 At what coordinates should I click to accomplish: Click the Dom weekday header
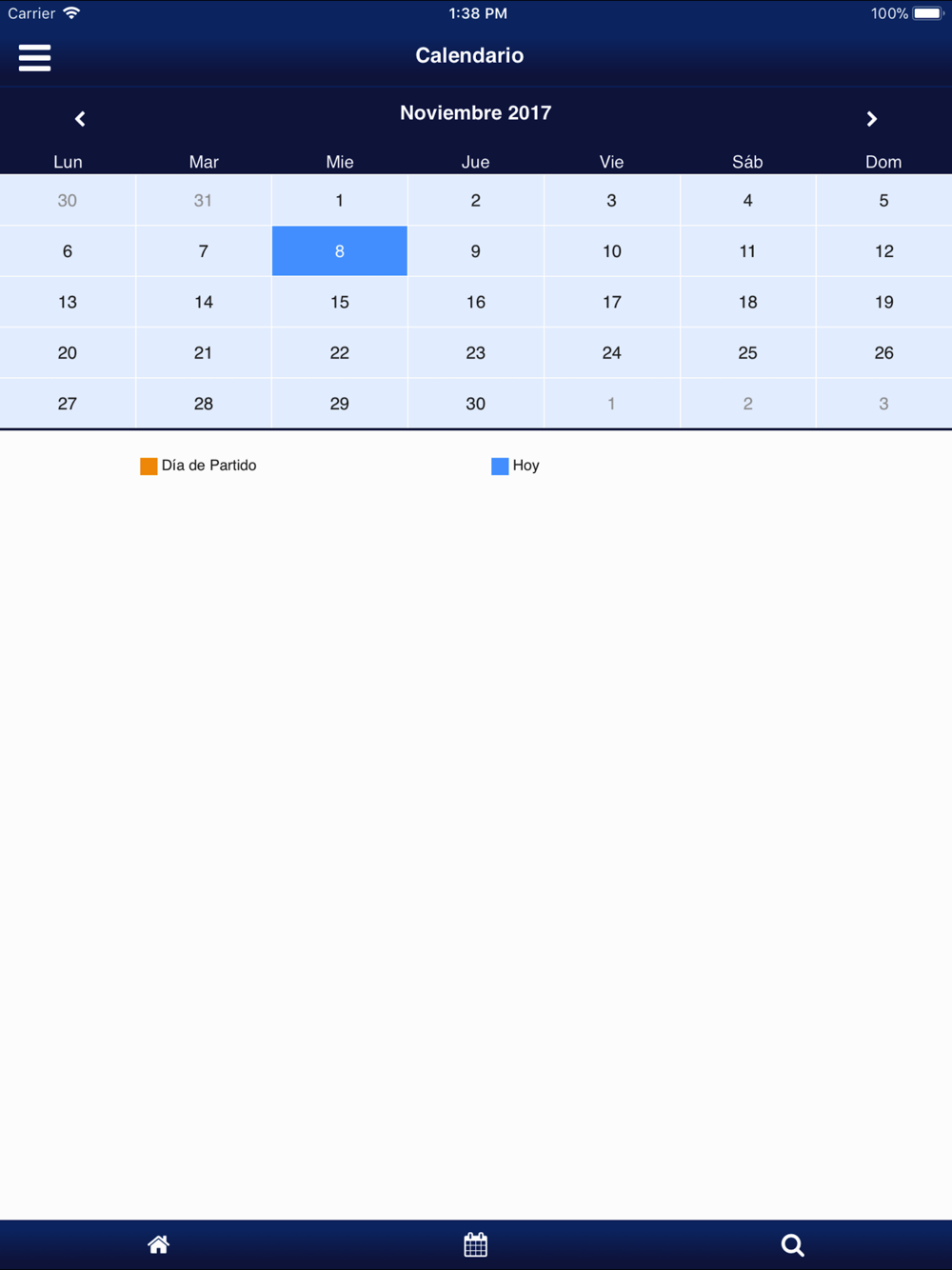[883, 162]
